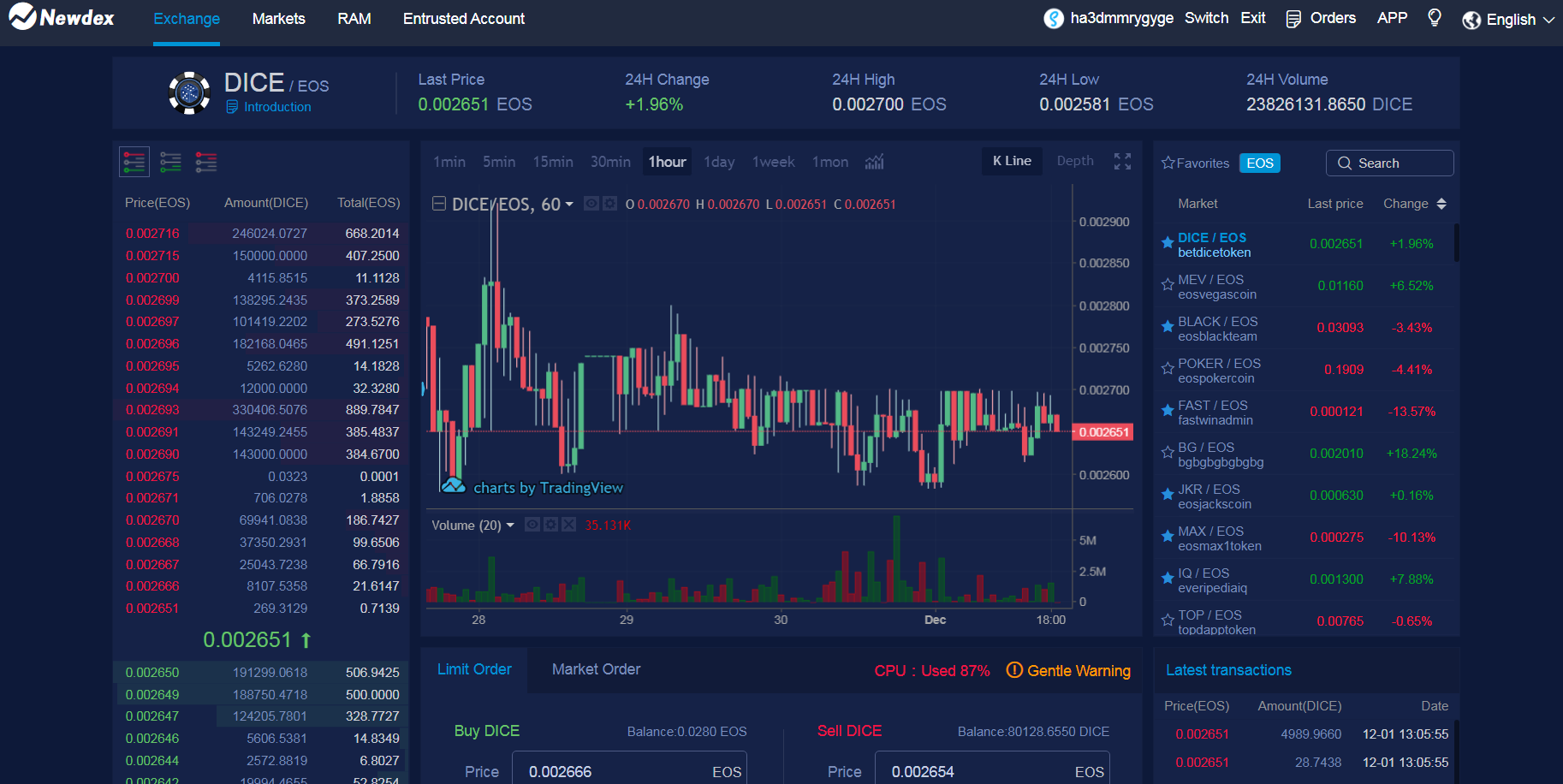Click the Gentle Warning link
This screenshot has width=1563, height=784.
click(x=1079, y=671)
